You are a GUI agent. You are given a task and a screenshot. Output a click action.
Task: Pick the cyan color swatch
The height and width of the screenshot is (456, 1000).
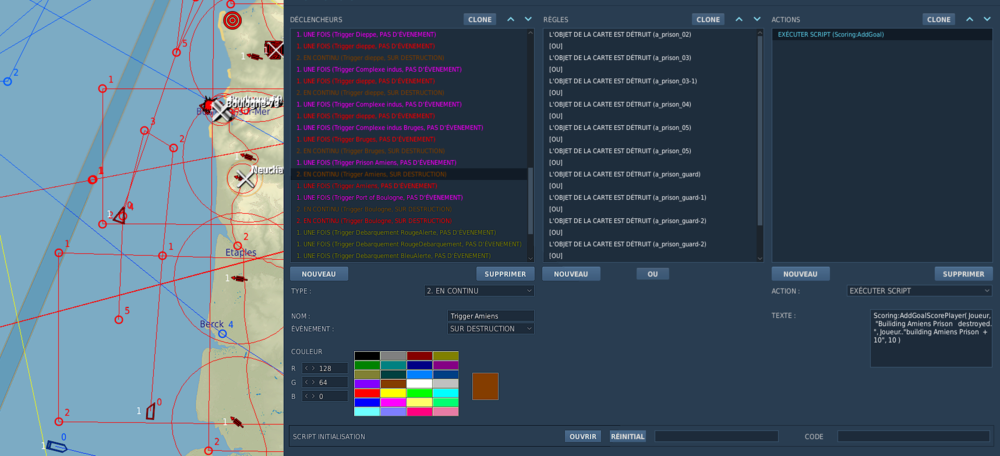click(x=446, y=393)
